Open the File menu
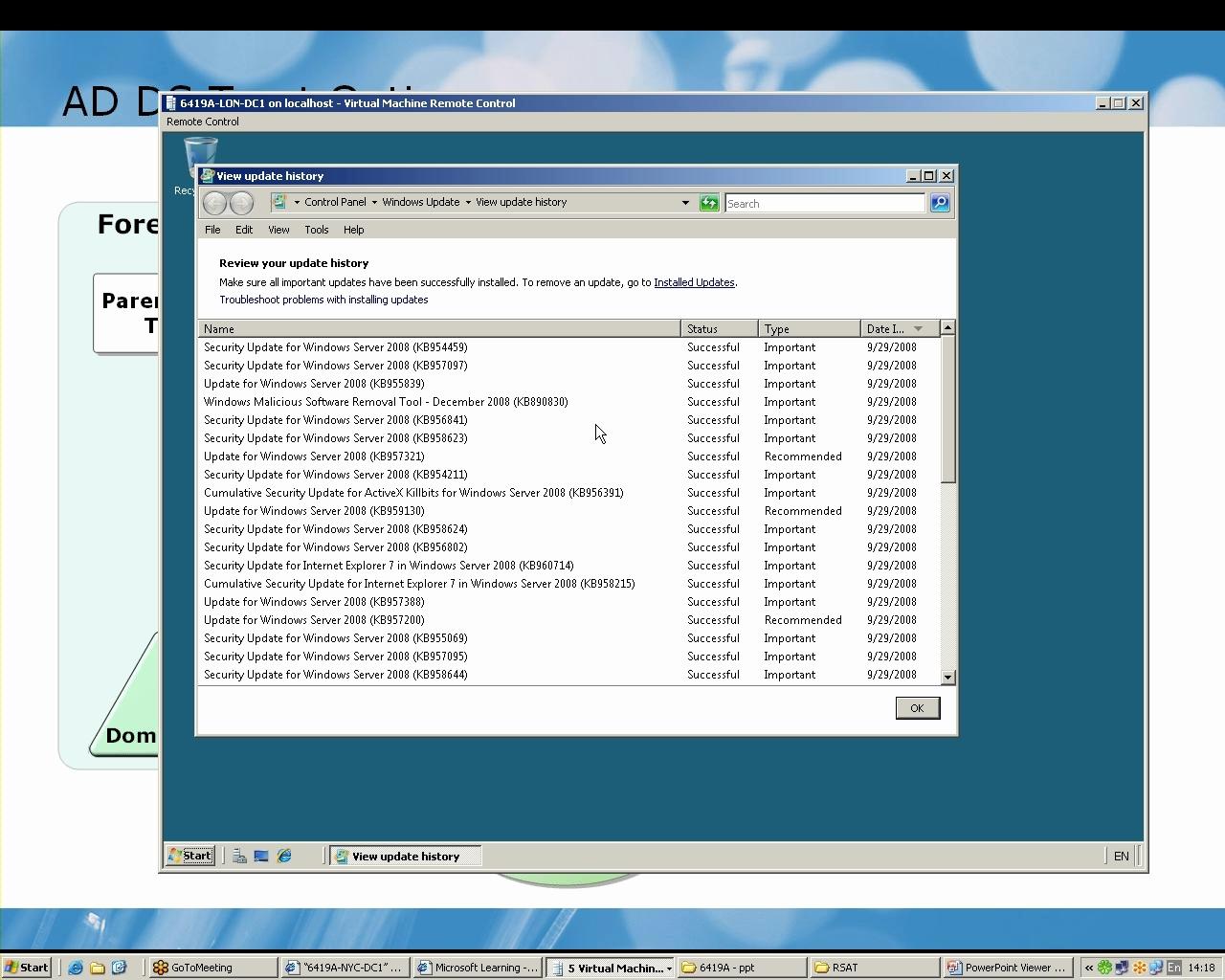The height and width of the screenshot is (980, 1225). 212,230
